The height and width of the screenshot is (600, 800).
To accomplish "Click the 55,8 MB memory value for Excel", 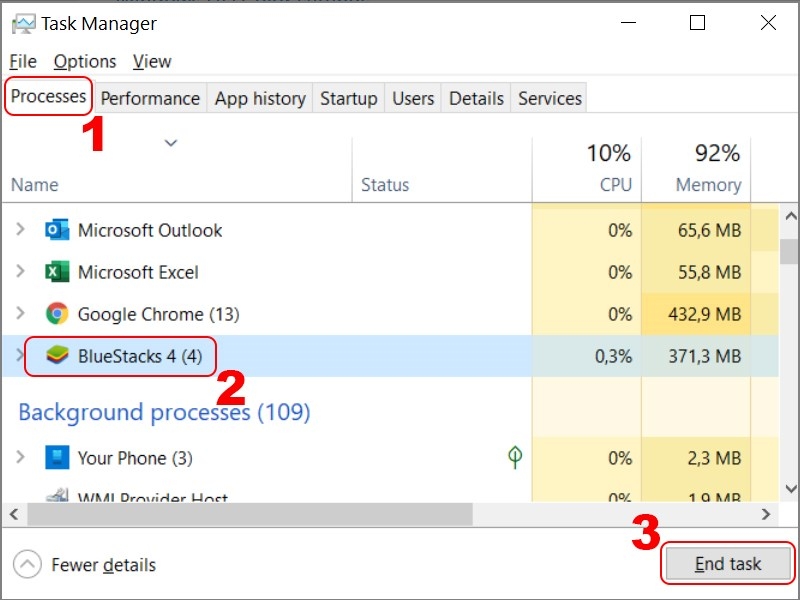I will 709,272.
